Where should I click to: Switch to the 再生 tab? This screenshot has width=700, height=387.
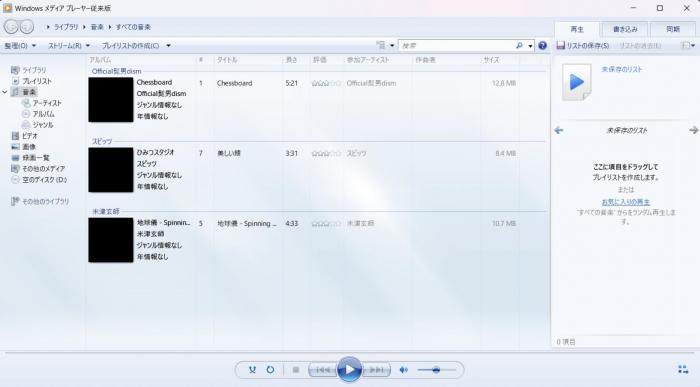[577, 29]
